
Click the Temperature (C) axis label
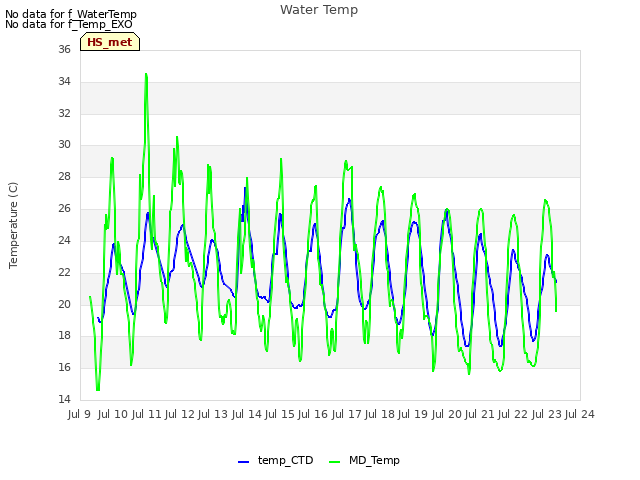pyautogui.click(x=13, y=225)
